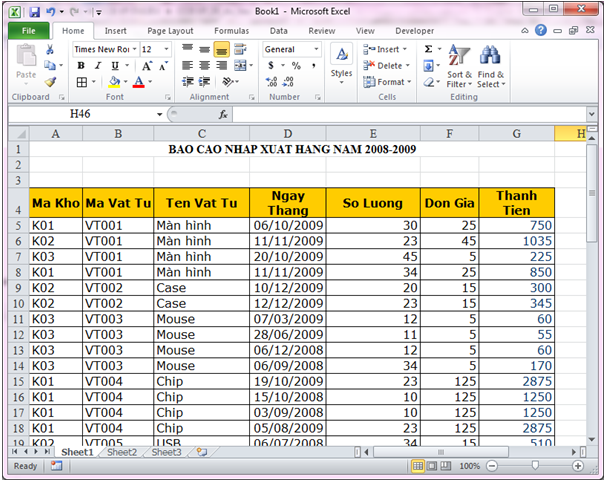Click the Paste clipboard icon

click(x=26, y=57)
